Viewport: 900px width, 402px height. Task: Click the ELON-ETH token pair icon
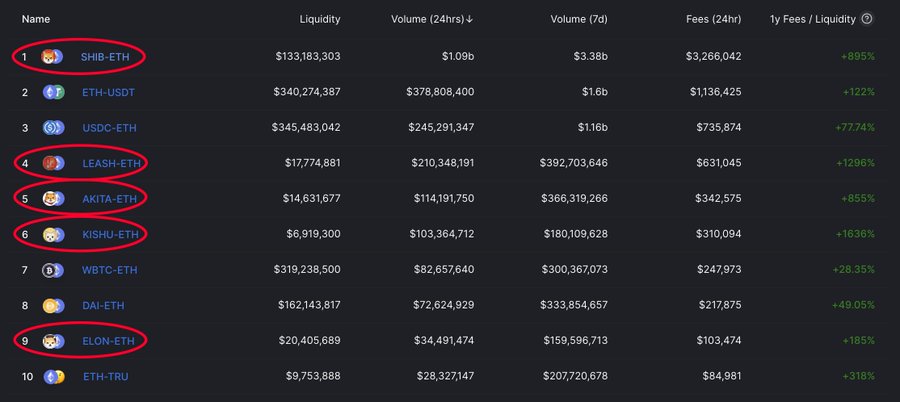point(53,341)
